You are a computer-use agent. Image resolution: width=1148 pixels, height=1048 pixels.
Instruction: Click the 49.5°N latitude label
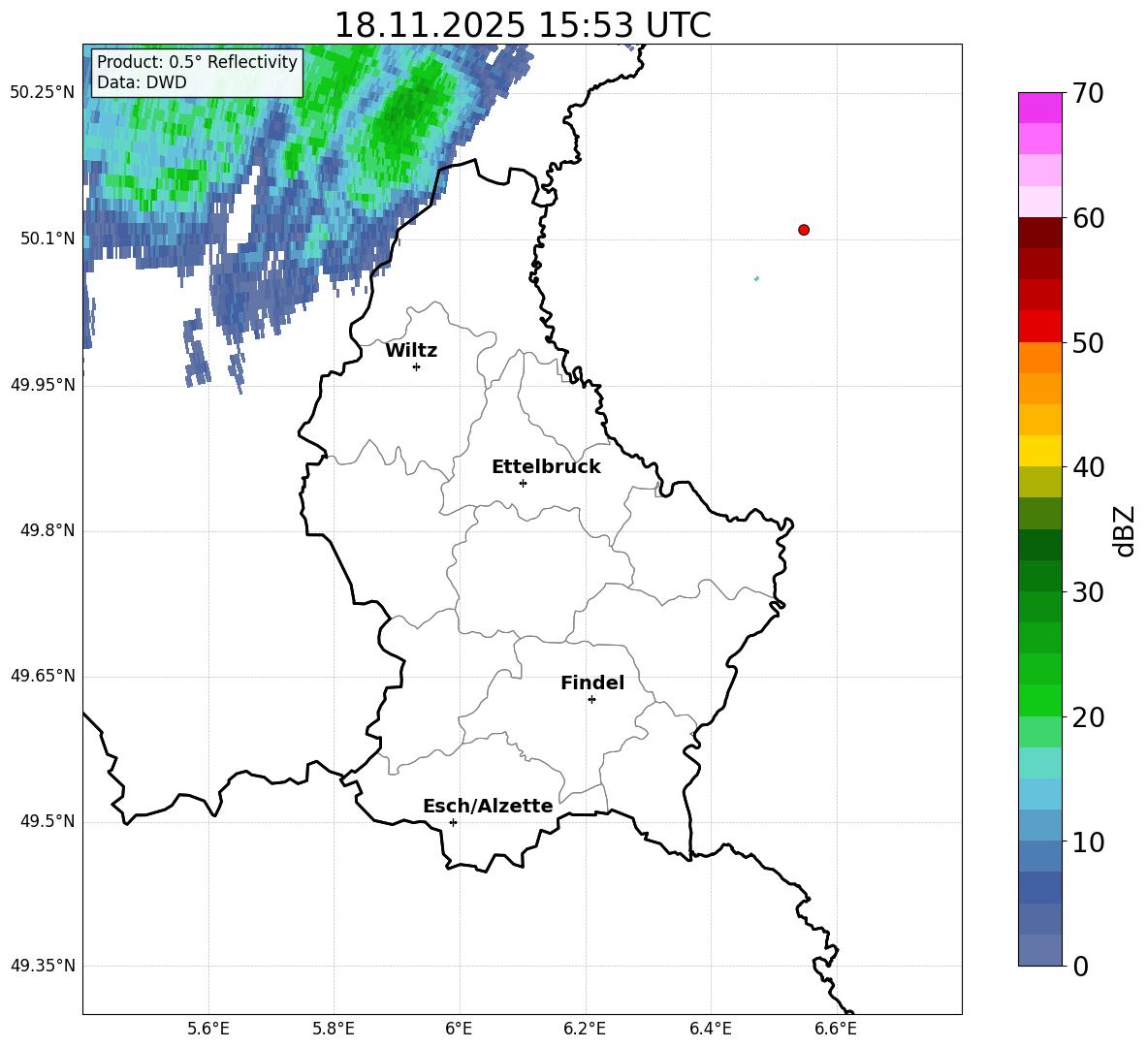pos(48,821)
